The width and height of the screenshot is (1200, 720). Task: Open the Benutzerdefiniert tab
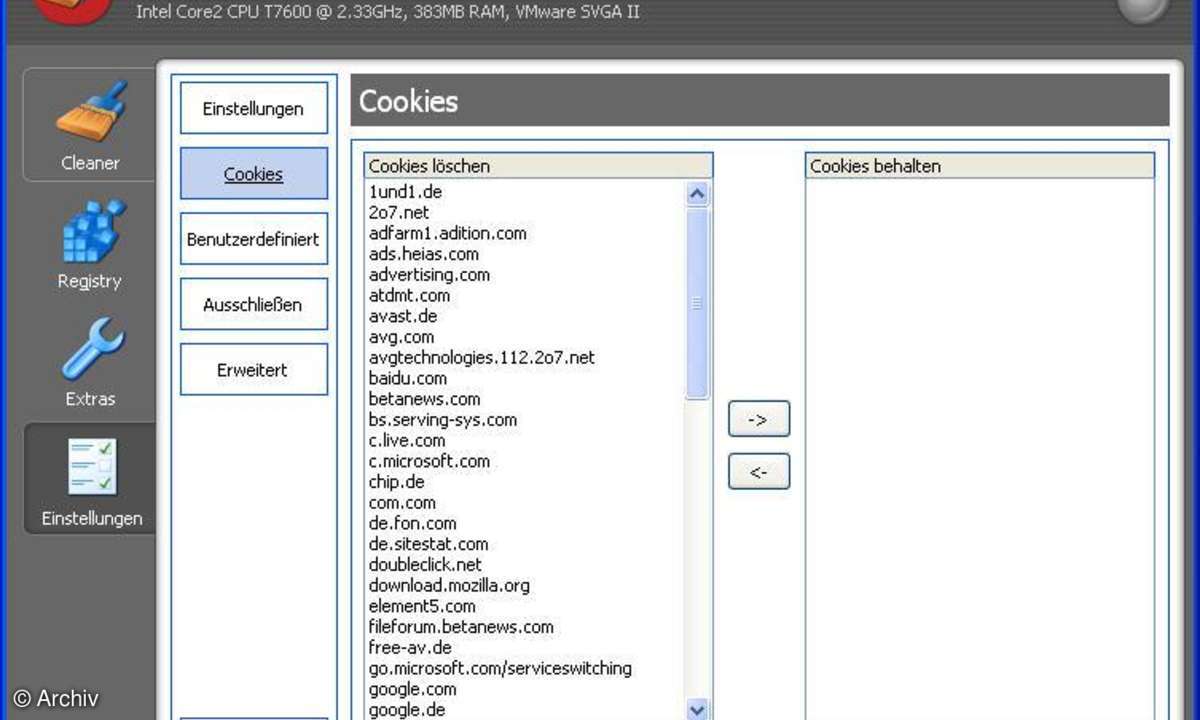click(253, 240)
